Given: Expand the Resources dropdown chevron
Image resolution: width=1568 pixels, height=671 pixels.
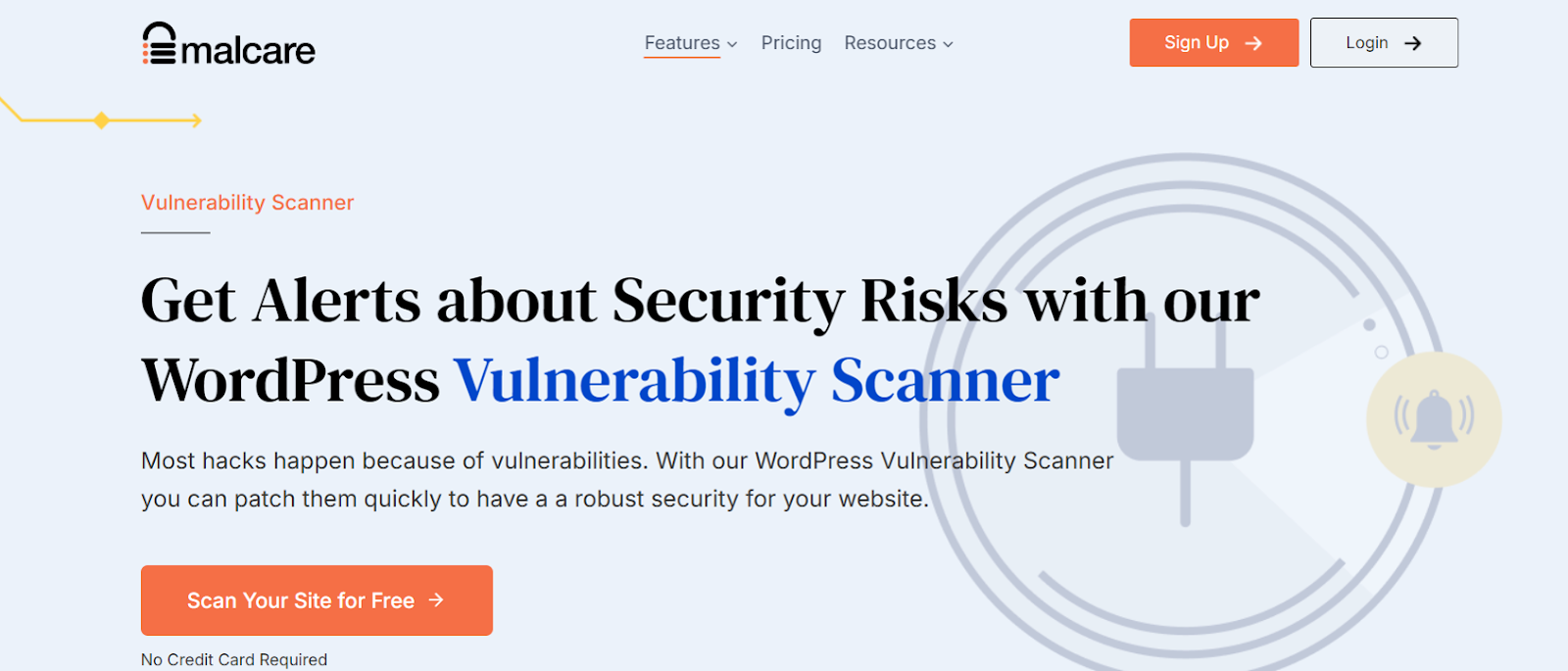Looking at the screenshot, I should (x=948, y=44).
